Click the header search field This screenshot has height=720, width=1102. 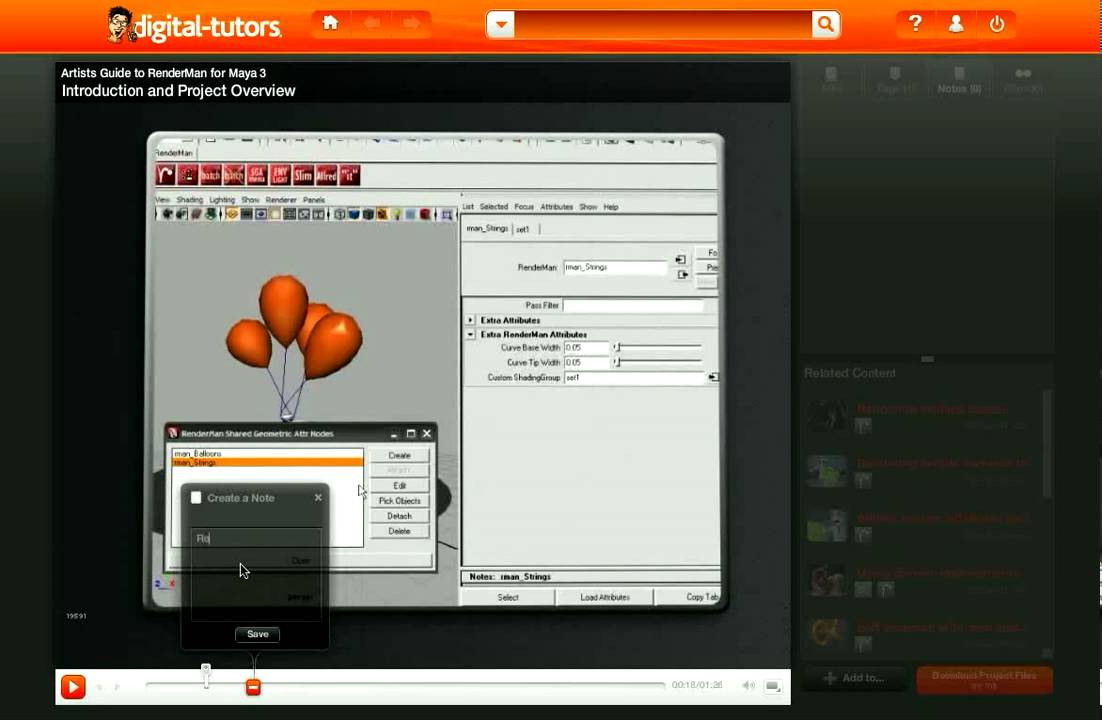click(x=663, y=25)
